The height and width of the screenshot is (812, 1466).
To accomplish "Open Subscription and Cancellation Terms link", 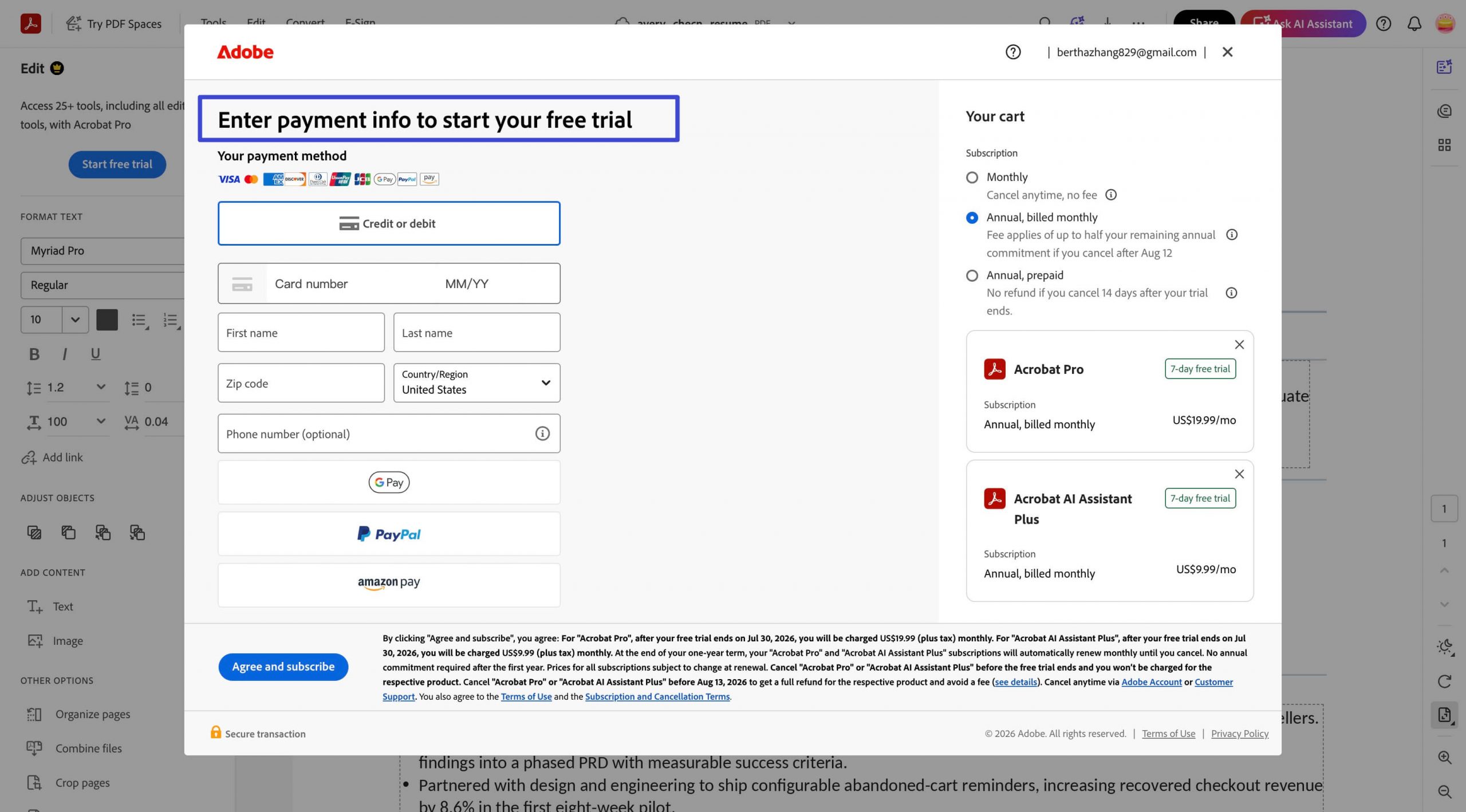I will pyautogui.click(x=657, y=696).
